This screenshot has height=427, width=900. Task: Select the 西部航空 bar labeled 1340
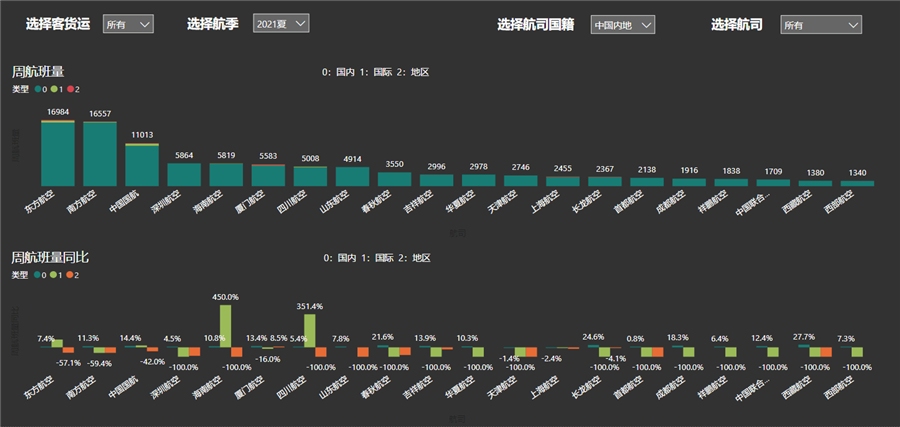click(x=858, y=183)
